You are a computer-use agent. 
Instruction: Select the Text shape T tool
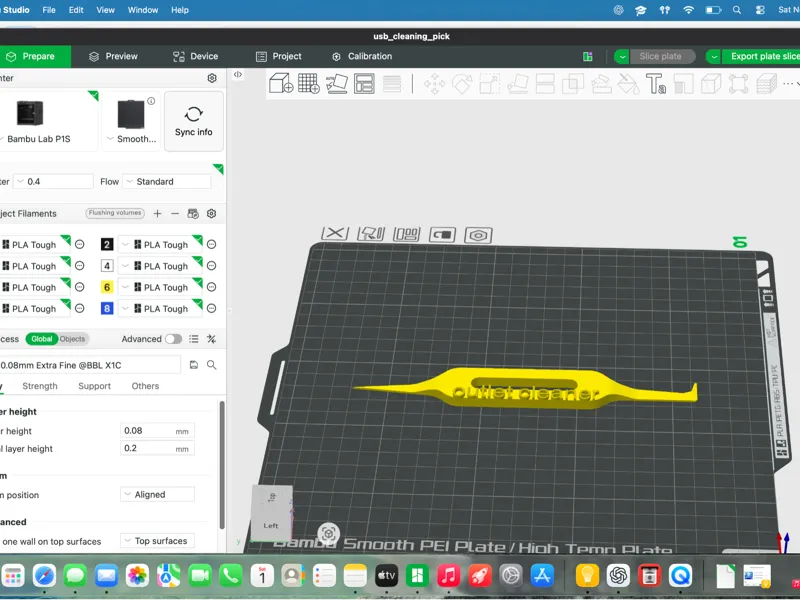[x=656, y=84]
